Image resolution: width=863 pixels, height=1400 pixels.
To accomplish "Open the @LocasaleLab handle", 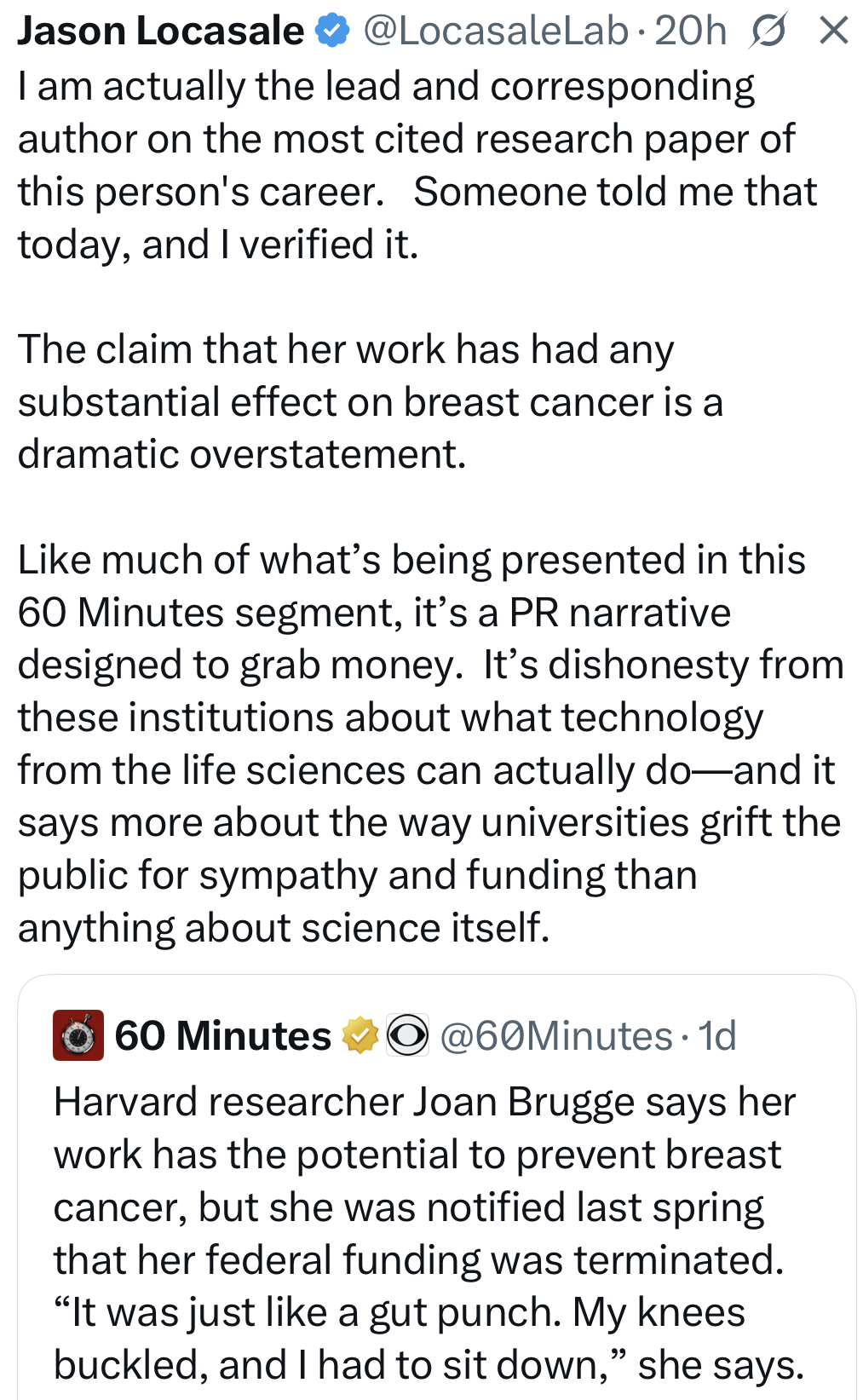I will point(496,31).
